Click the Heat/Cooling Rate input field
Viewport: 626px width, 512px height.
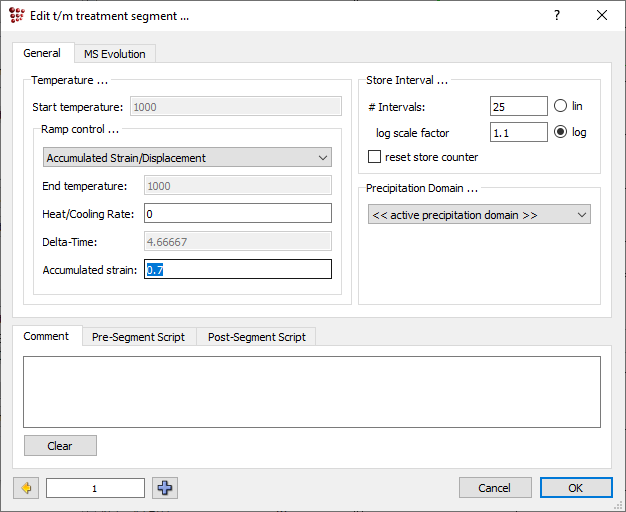pos(237,213)
